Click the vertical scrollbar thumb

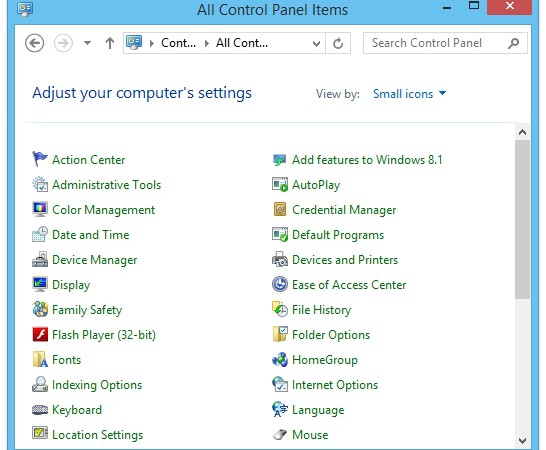(522, 219)
